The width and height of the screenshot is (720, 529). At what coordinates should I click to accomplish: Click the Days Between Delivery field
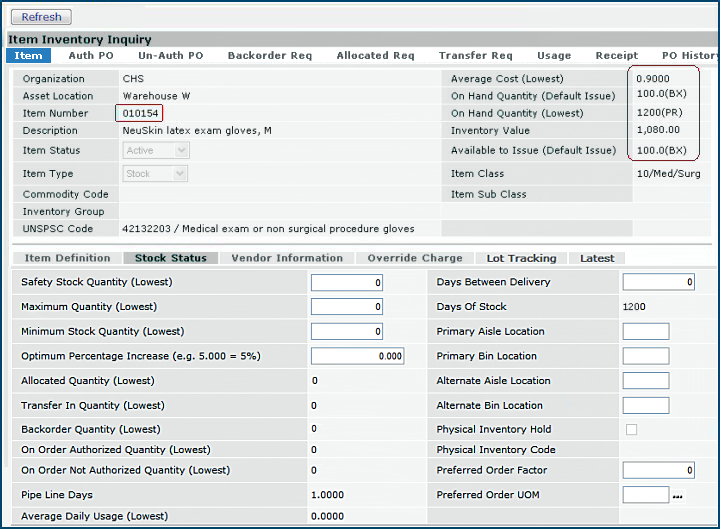pos(658,283)
